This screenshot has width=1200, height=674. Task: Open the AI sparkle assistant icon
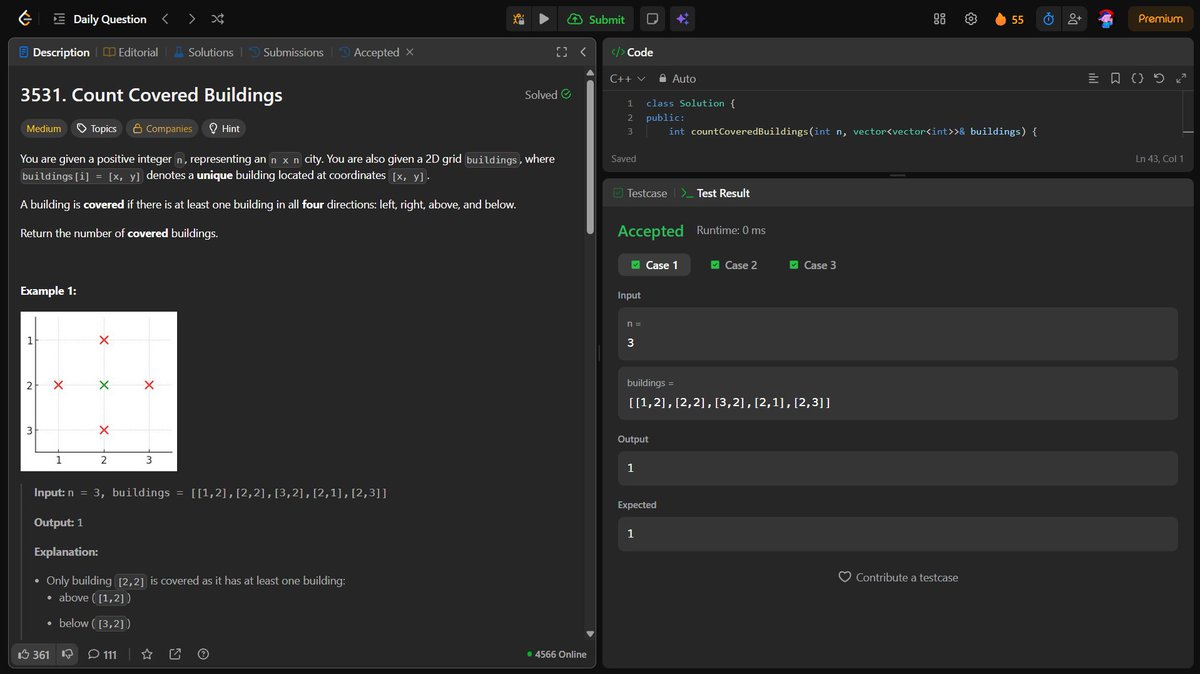(682, 19)
